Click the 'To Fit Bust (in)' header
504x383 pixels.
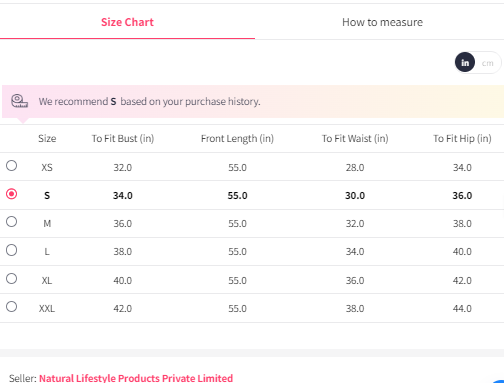pos(123,138)
